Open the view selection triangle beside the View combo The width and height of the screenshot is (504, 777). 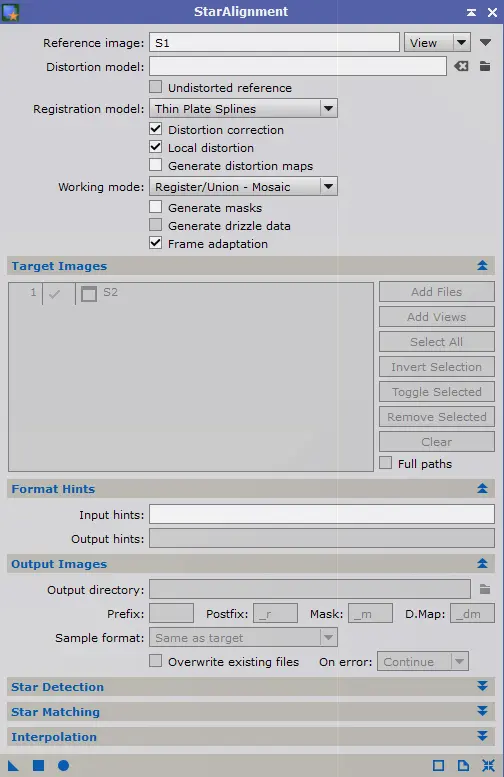pyautogui.click(x=485, y=43)
